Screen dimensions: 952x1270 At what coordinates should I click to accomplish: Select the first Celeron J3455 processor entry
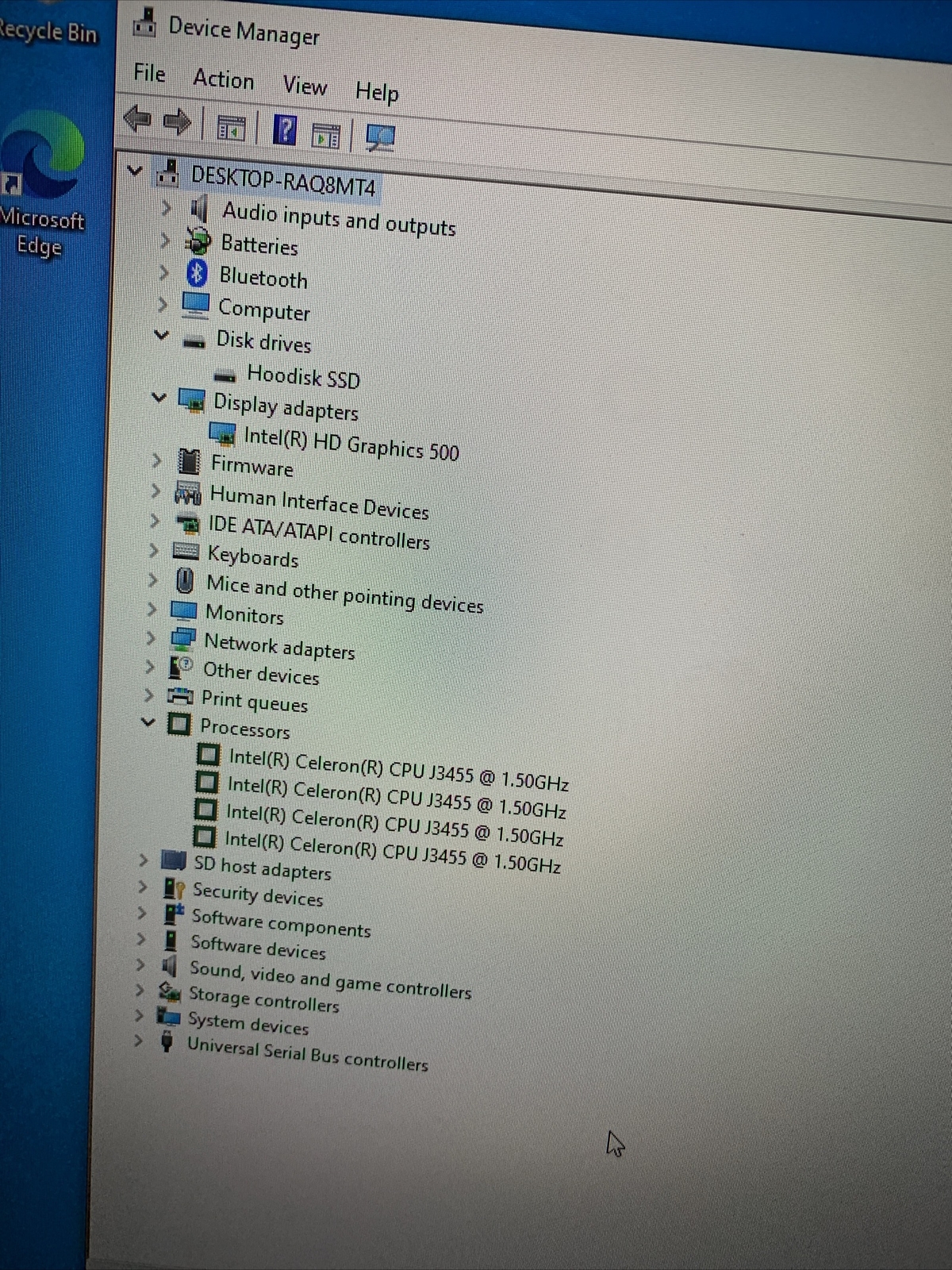[x=398, y=769]
